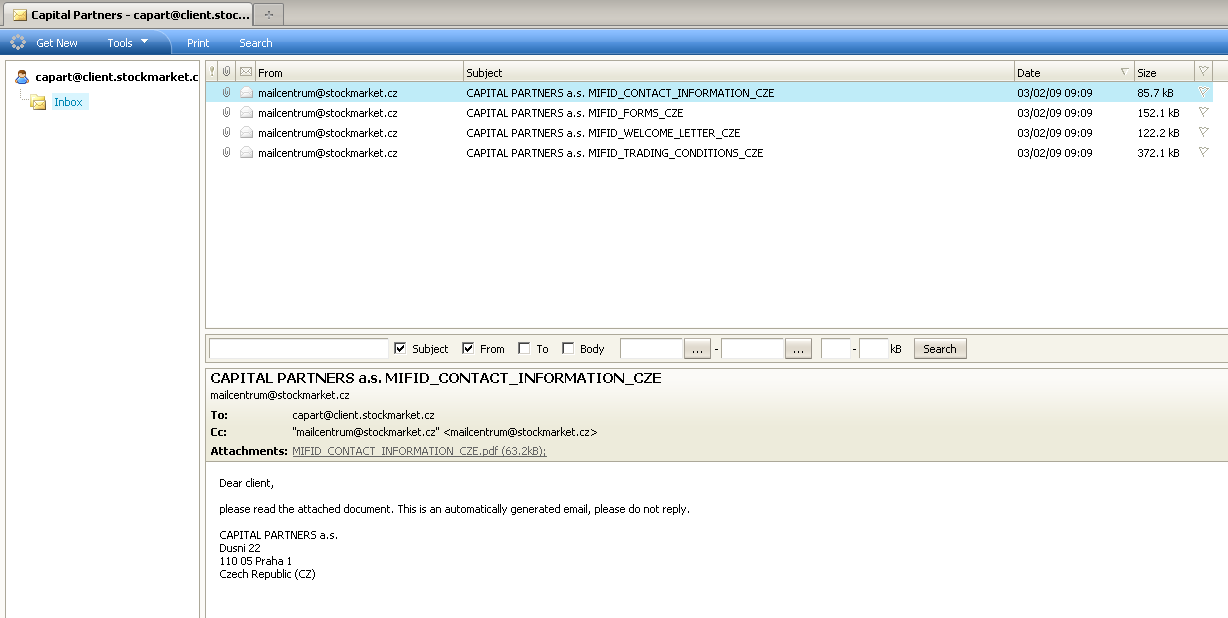
Task: Click the 372.1 kB size cell
Action: point(1158,153)
